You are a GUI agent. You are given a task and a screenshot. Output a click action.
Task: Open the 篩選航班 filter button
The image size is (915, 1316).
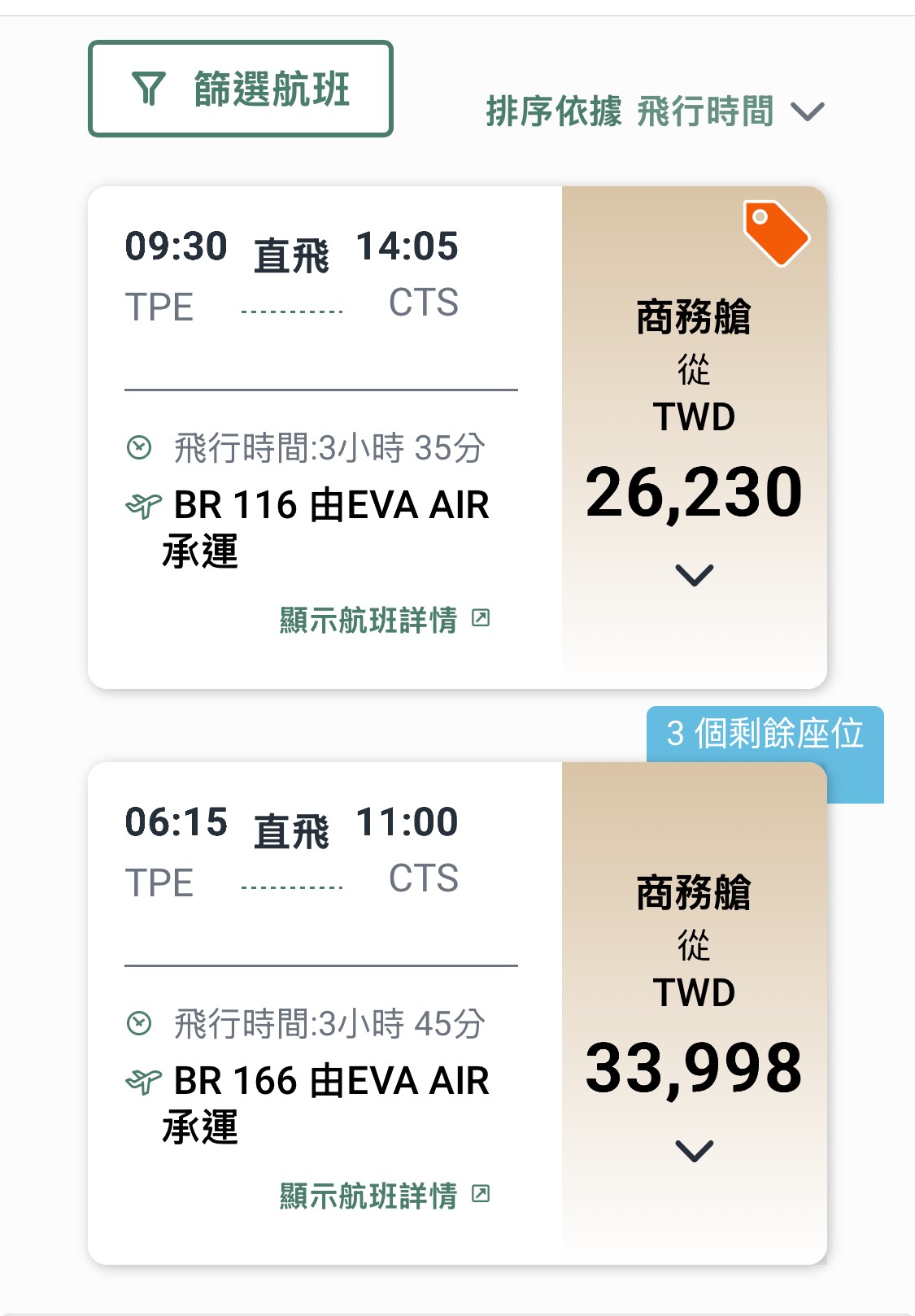pos(241,89)
